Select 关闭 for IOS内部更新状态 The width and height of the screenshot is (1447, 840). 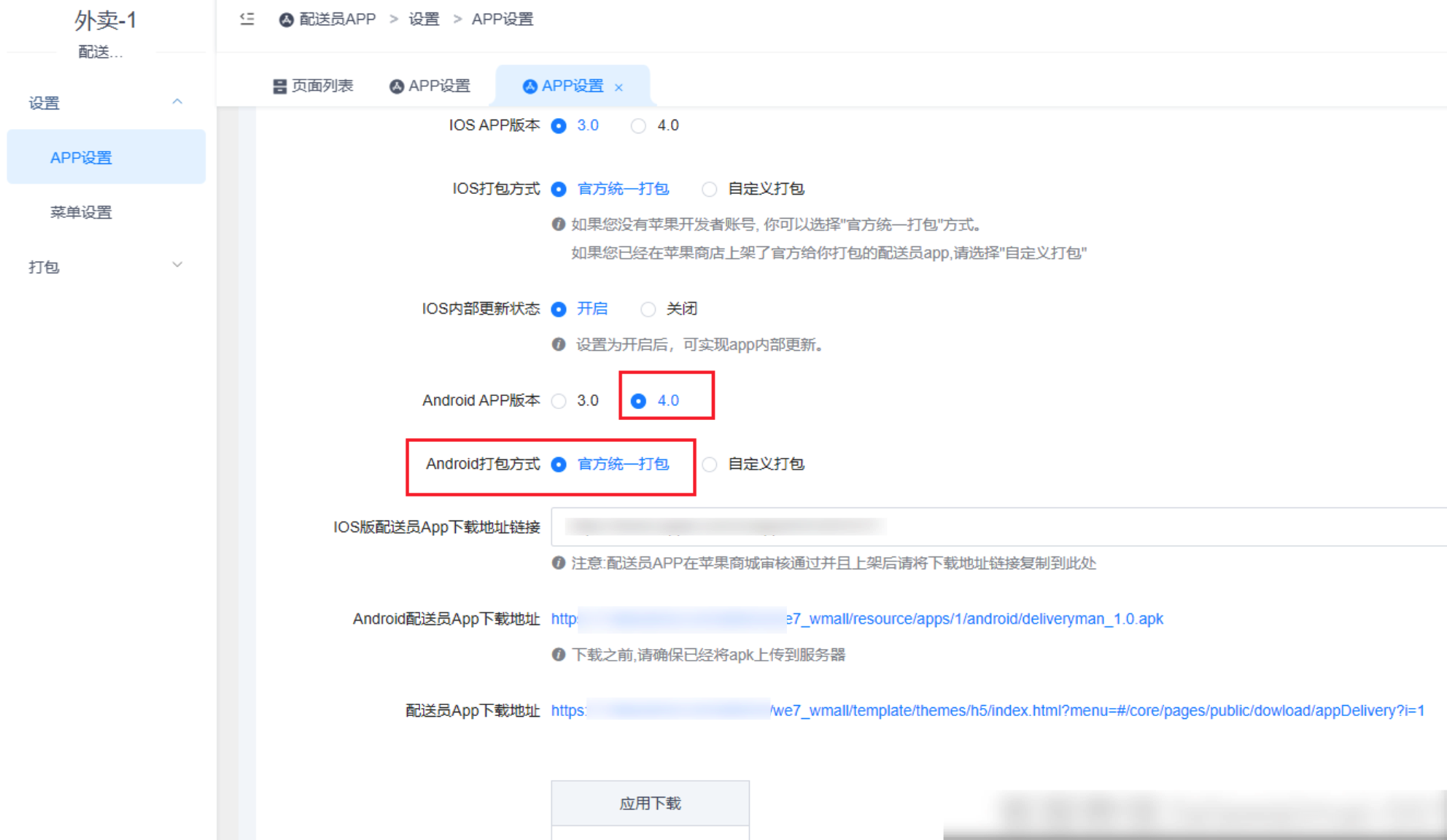(x=648, y=309)
